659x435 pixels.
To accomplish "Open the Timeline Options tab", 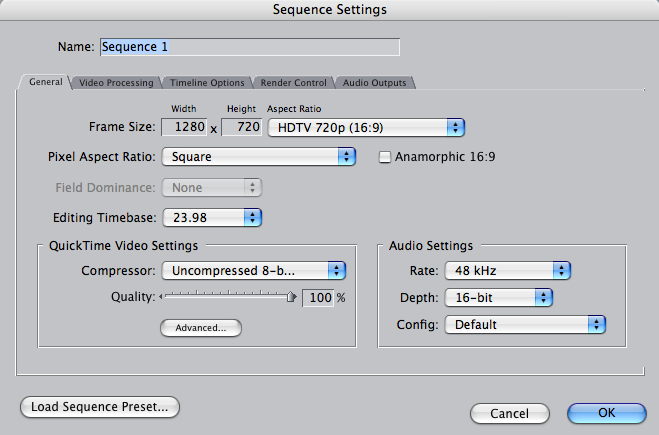I will tap(207, 83).
